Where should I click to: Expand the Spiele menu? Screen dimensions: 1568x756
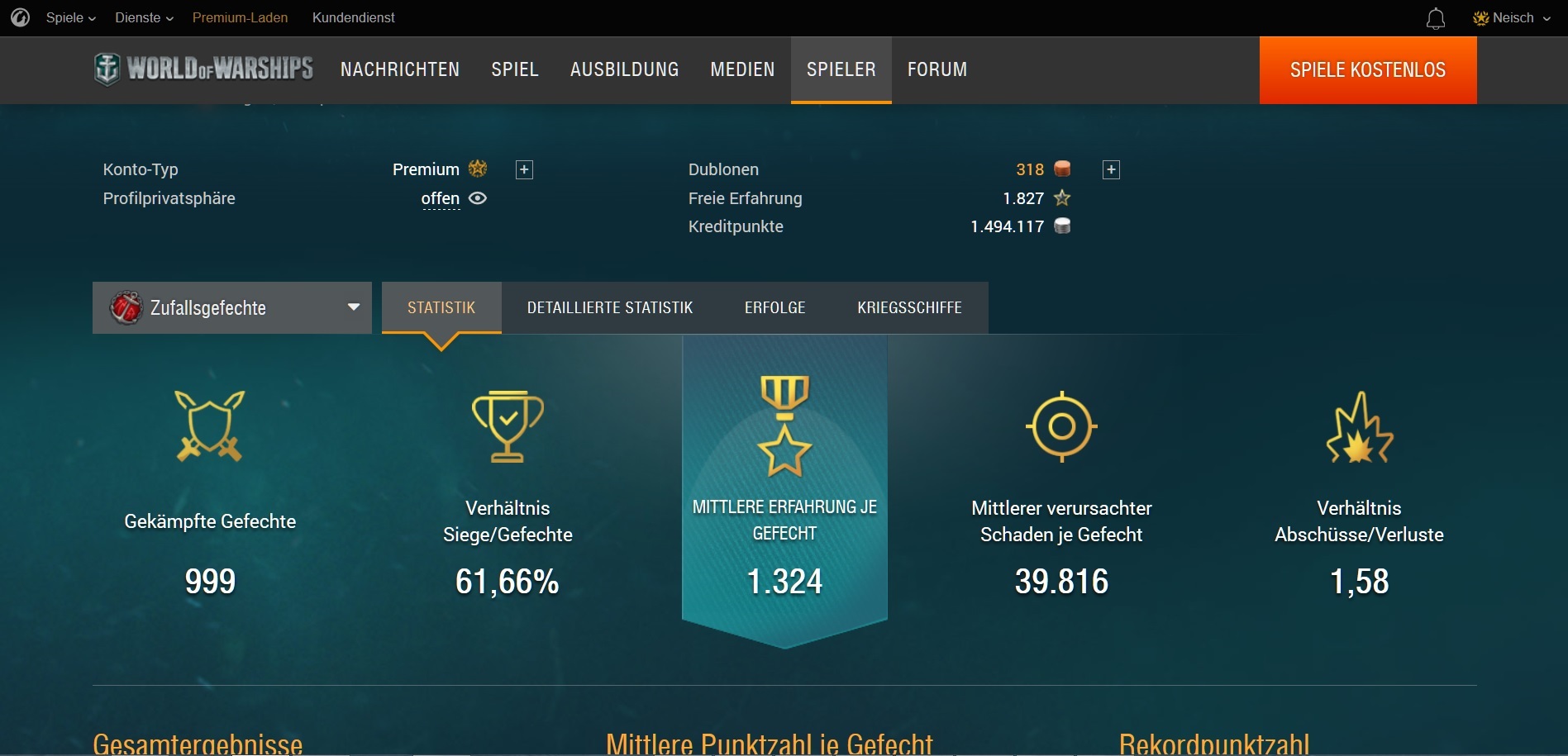pyautogui.click(x=70, y=17)
